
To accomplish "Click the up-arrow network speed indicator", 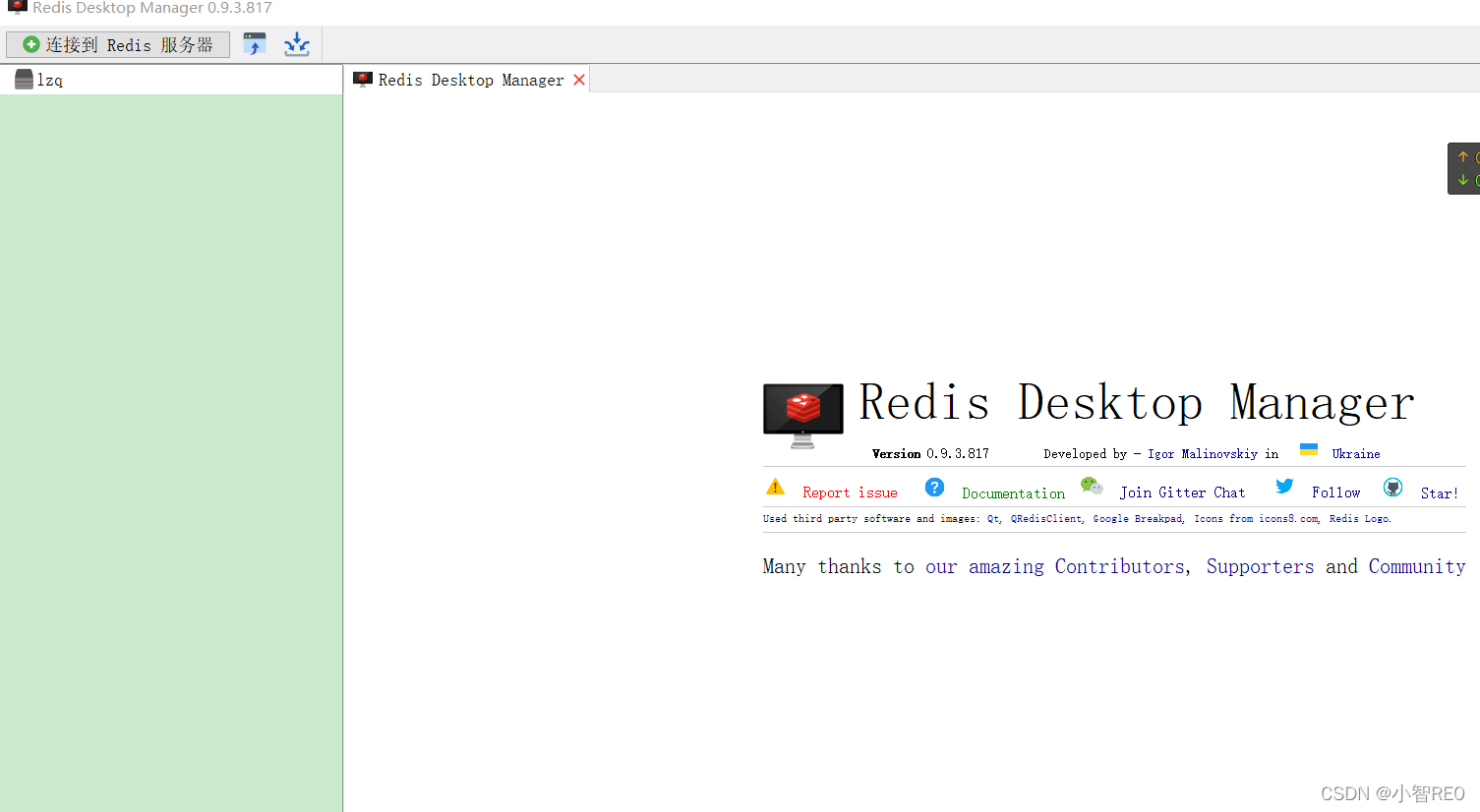I will pos(1463,157).
